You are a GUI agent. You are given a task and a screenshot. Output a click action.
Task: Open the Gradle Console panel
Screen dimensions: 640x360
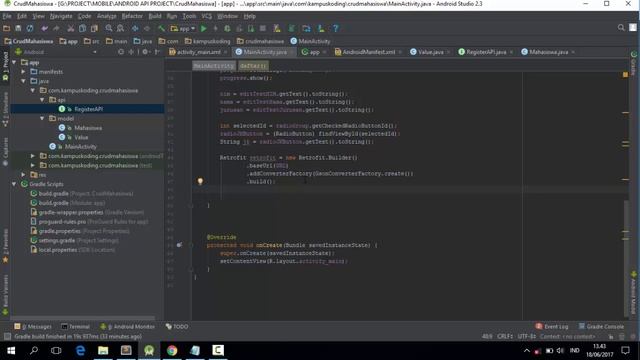601,327
